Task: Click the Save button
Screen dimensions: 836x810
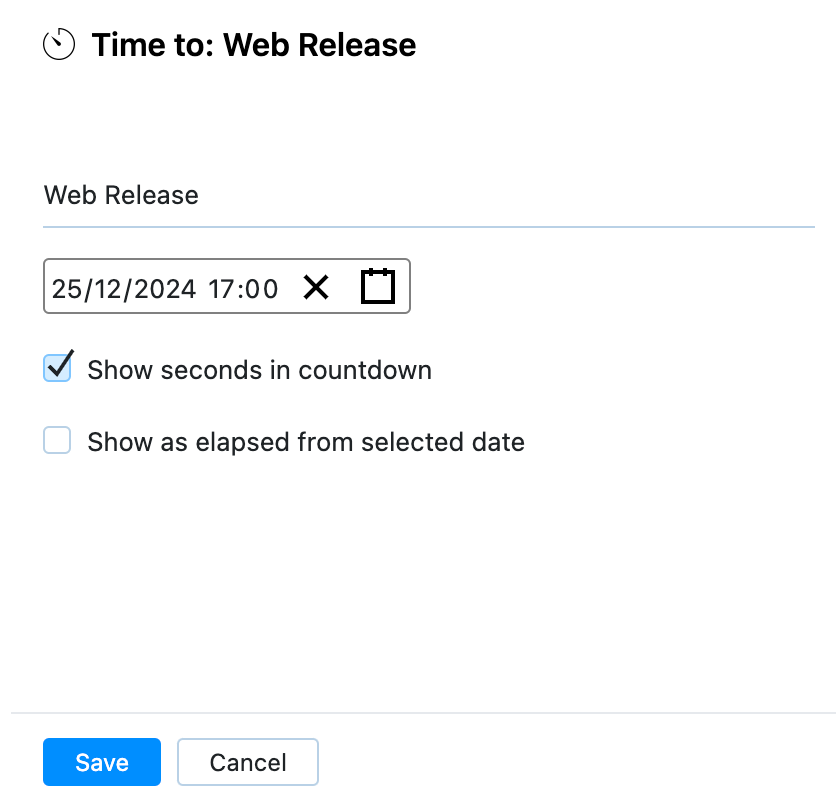Action: (101, 762)
